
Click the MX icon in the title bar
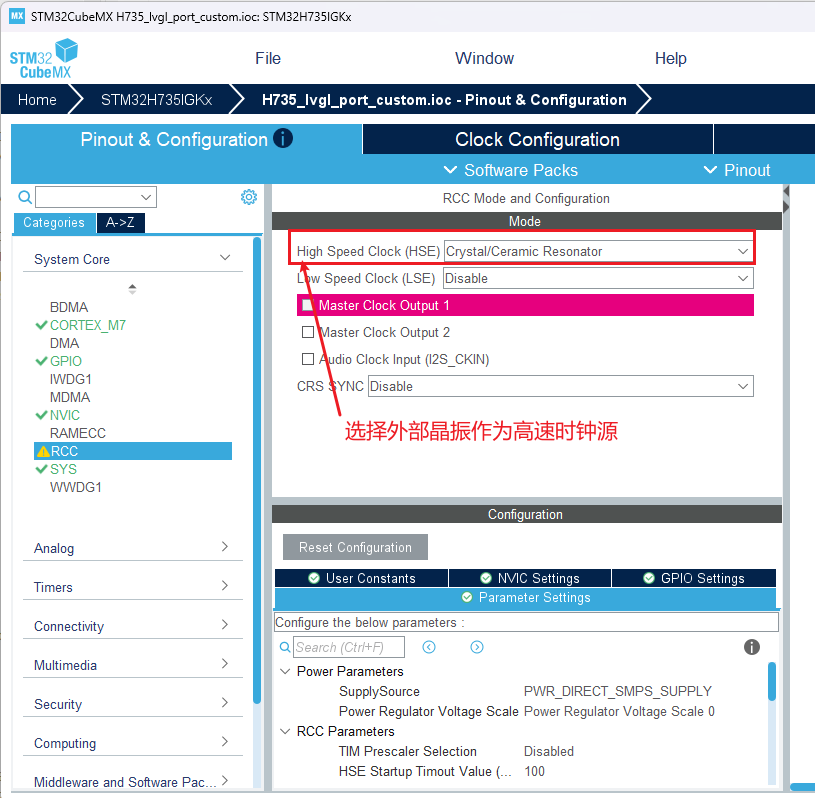[x=17, y=16]
